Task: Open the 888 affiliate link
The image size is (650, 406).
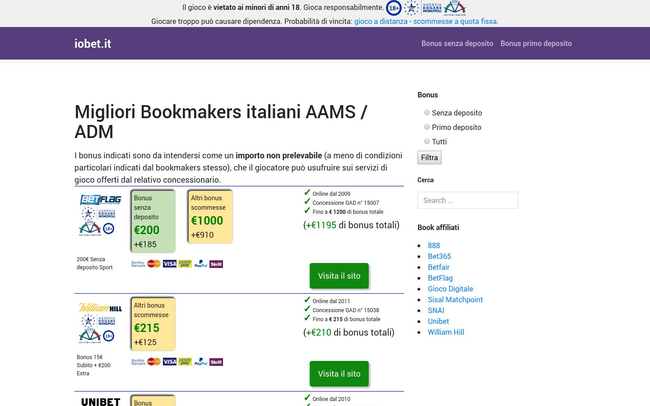Action: click(x=434, y=246)
